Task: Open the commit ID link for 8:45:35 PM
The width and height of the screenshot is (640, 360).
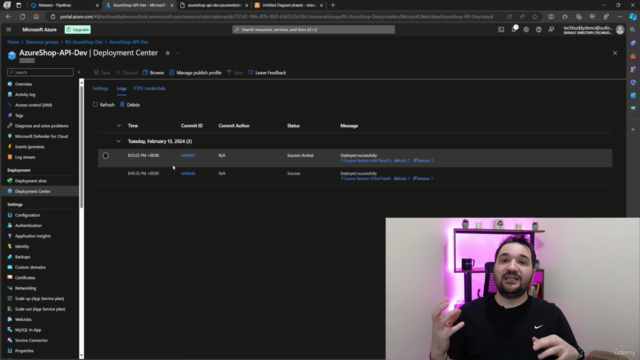Action: tap(188, 173)
